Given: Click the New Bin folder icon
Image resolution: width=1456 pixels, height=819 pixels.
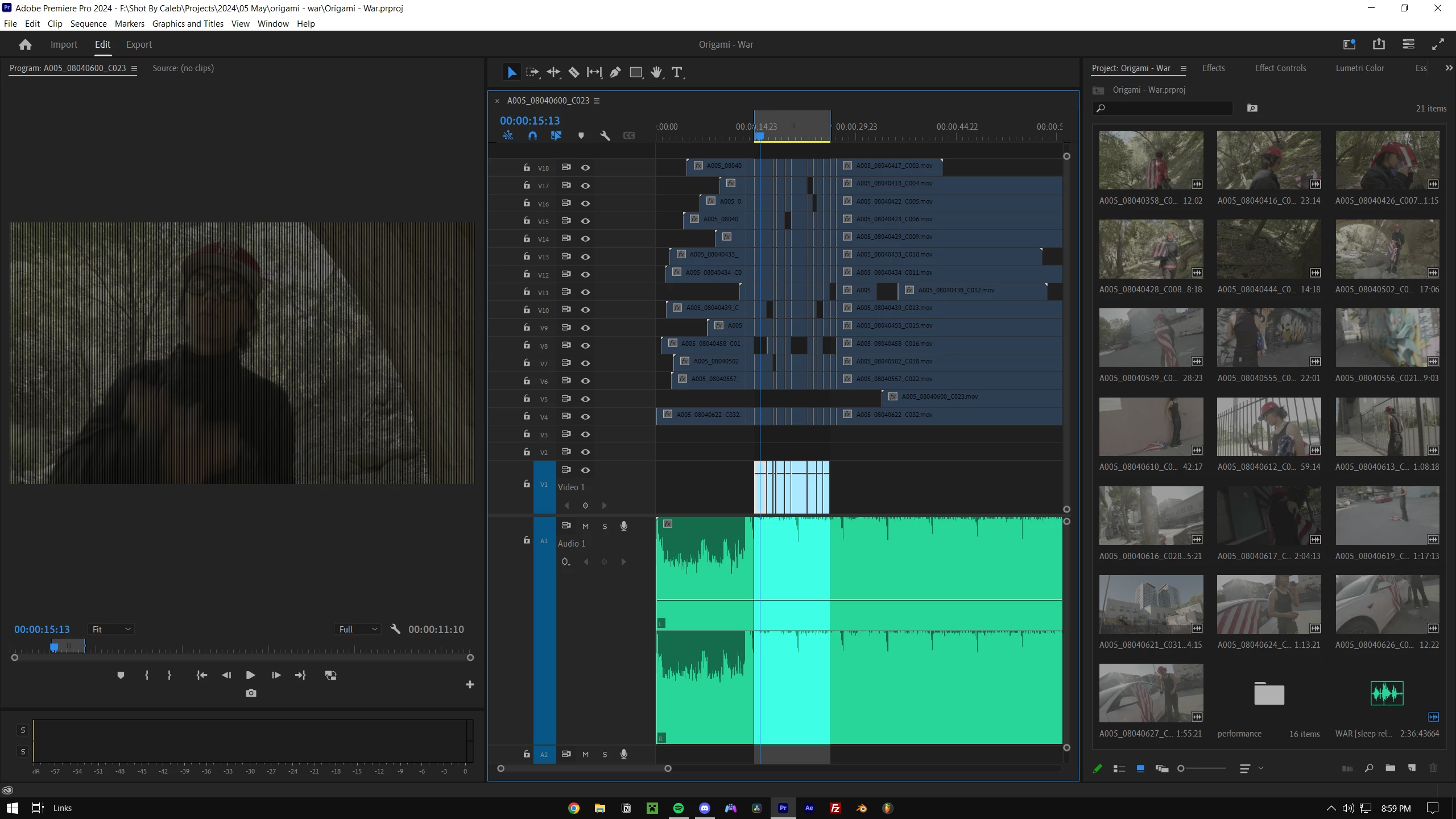Looking at the screenshot, I should 1390,768.
